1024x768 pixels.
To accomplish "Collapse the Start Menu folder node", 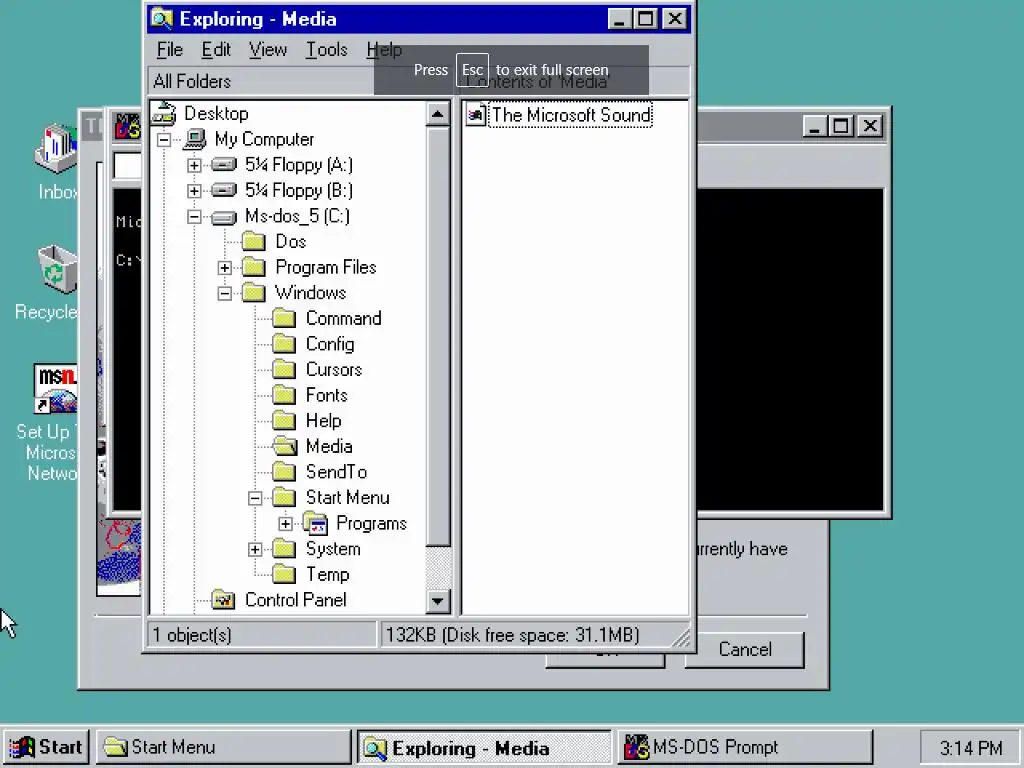I will click(x=255, y=498).
